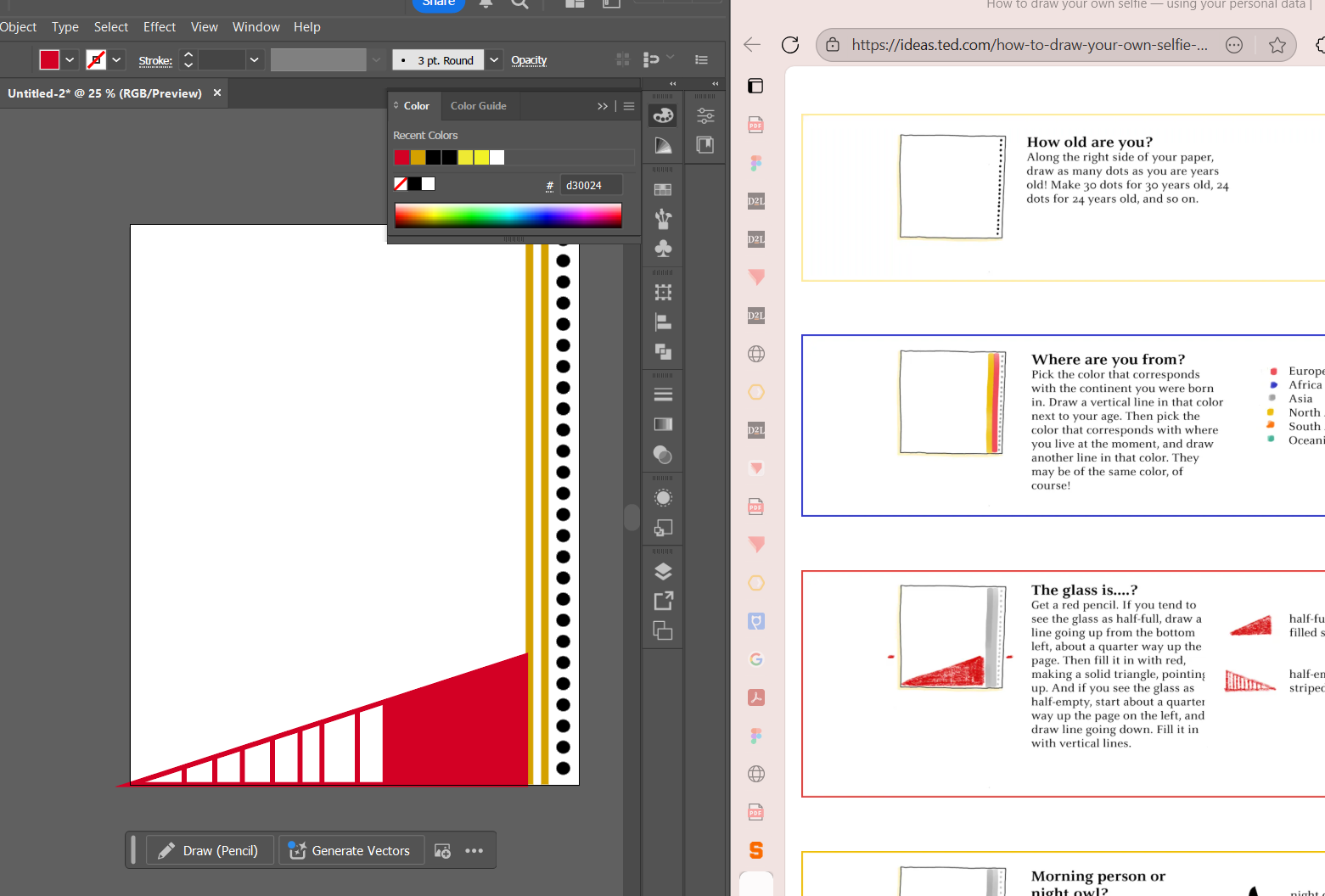This screenshot has width=1325, height=896.
Task: Open the Gradient panel icon
Action: pyautogui.click(x=663, y=424)
